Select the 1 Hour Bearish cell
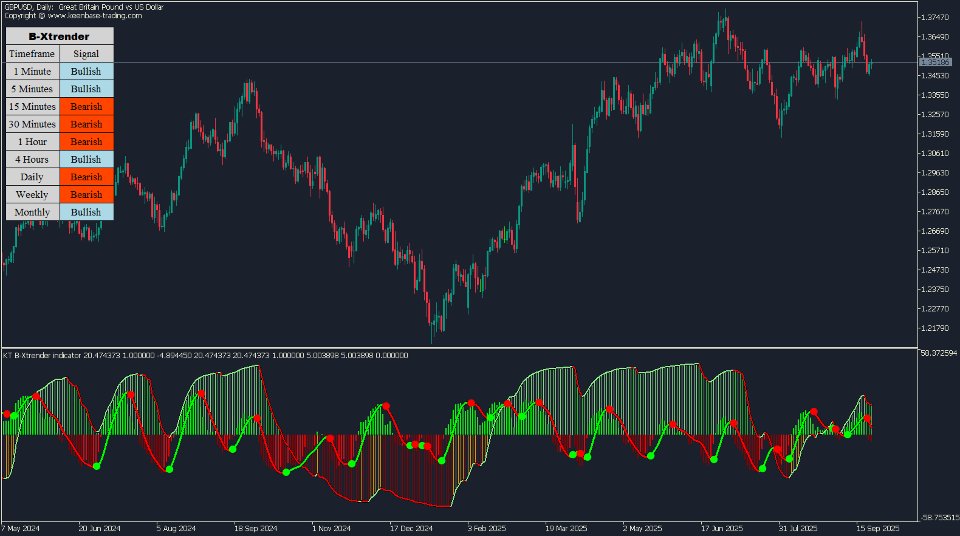This screenshot has height=536, width=960. (86, 142)
